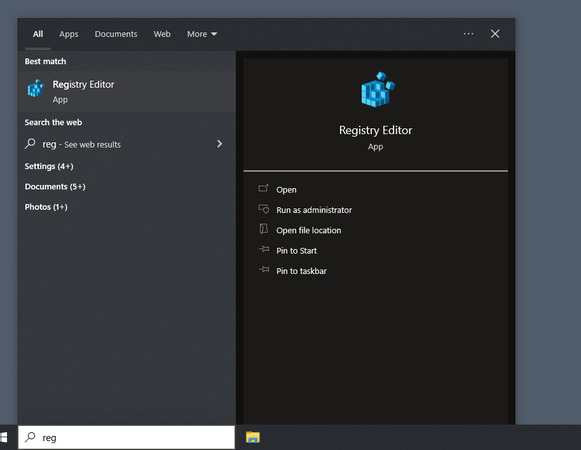Image resolution: width=581 pixels, height=450 pixels.
Task: Select Run as administrator
Action: pyautogui.click(x=314, y=210)
